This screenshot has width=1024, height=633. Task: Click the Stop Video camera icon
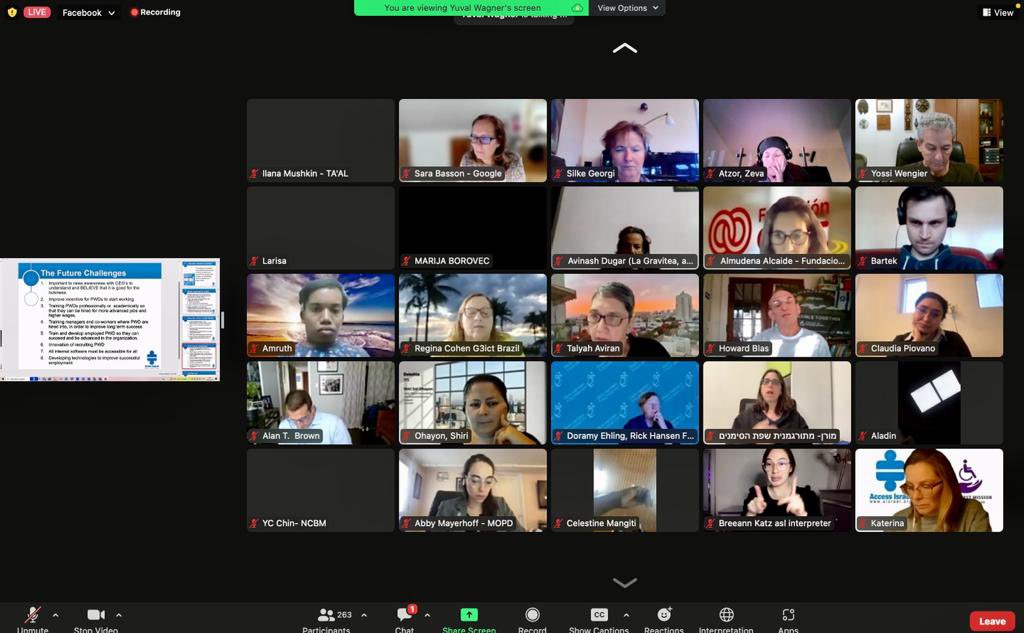click(x=96, y=615)
